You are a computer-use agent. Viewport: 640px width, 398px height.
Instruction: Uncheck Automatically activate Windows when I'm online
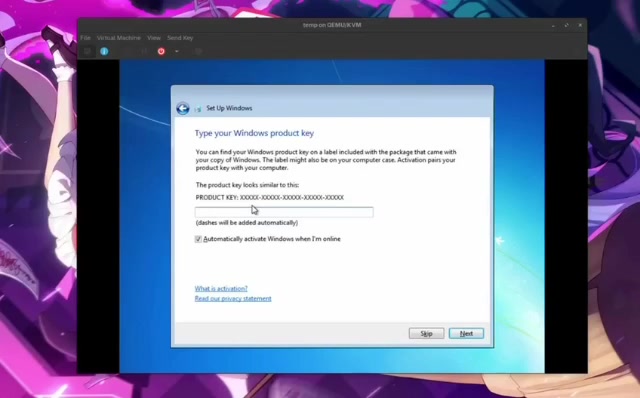tap(198, 239)
